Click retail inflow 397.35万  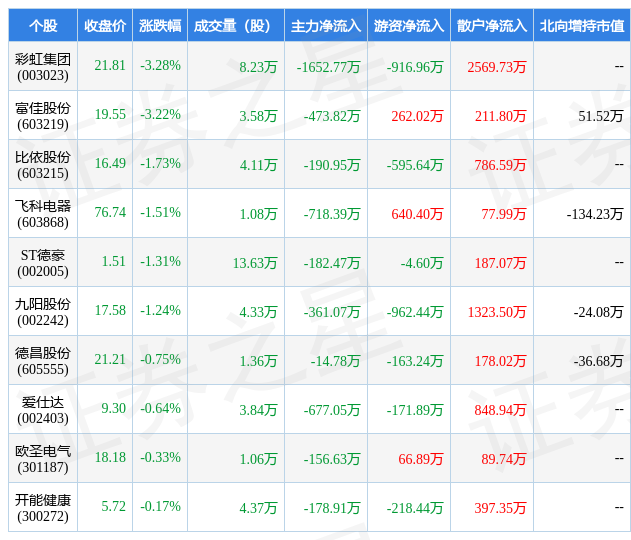coord(500,508)
